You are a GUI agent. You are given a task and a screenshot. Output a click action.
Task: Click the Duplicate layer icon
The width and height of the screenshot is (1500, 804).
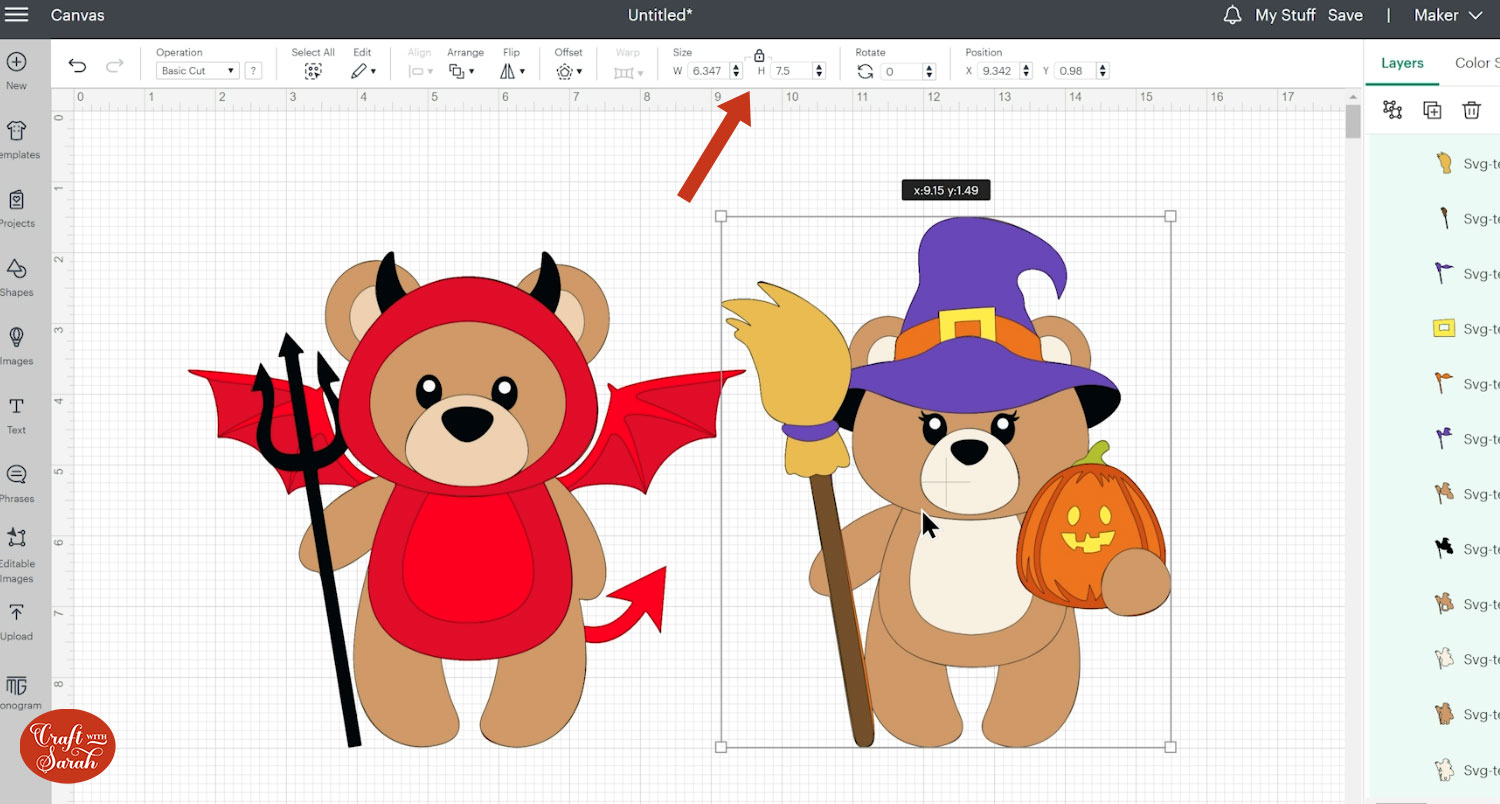coord(1432,110)
